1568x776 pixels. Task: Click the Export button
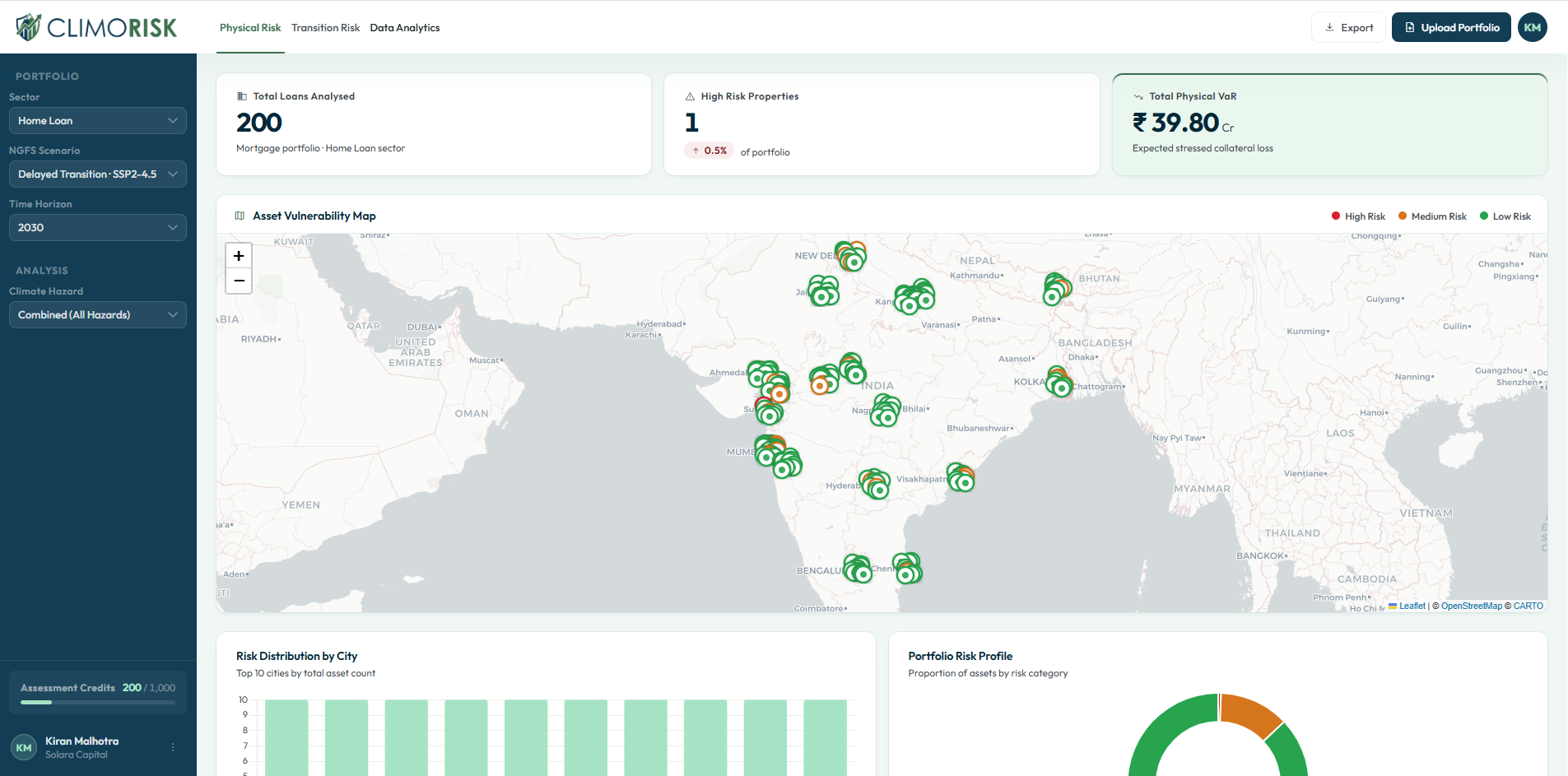(x=1348, y=27)
